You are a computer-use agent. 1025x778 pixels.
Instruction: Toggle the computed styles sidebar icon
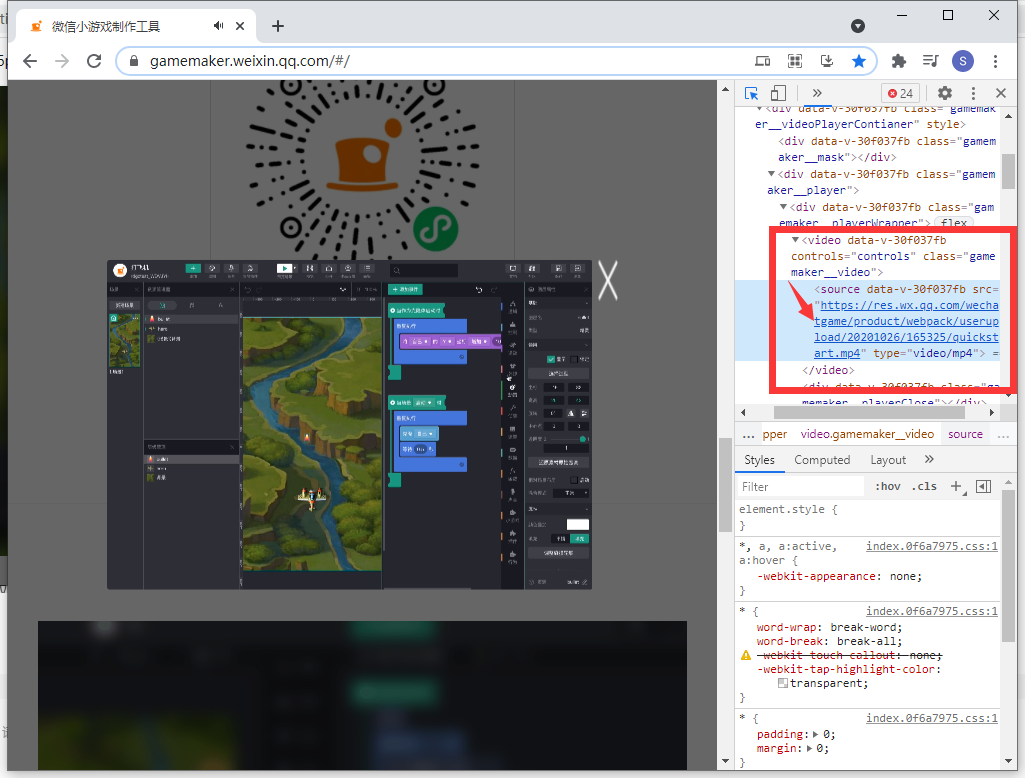pos(983,486)
